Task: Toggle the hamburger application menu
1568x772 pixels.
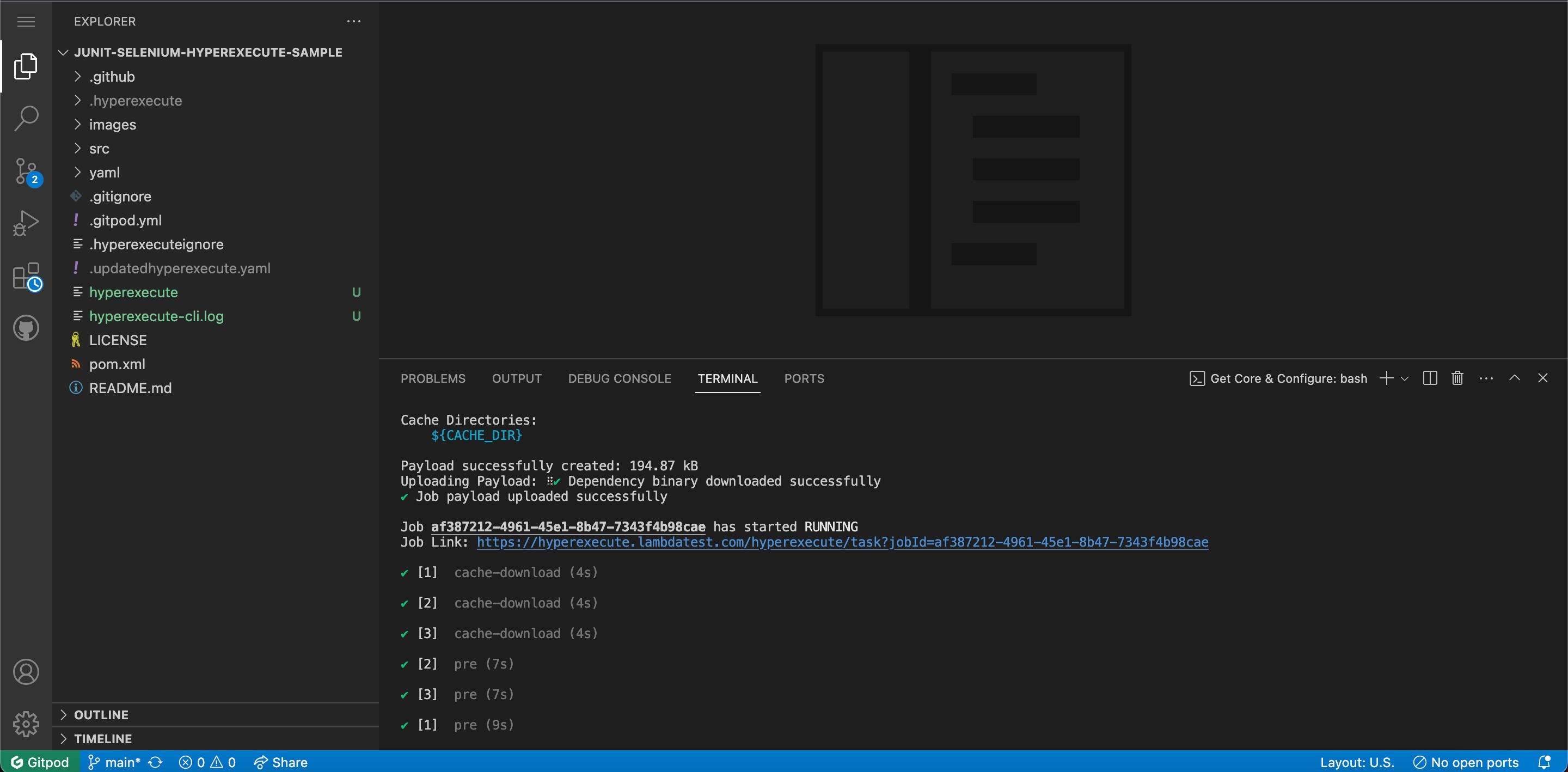Action: pyautogui.click(x=26, y=22)
